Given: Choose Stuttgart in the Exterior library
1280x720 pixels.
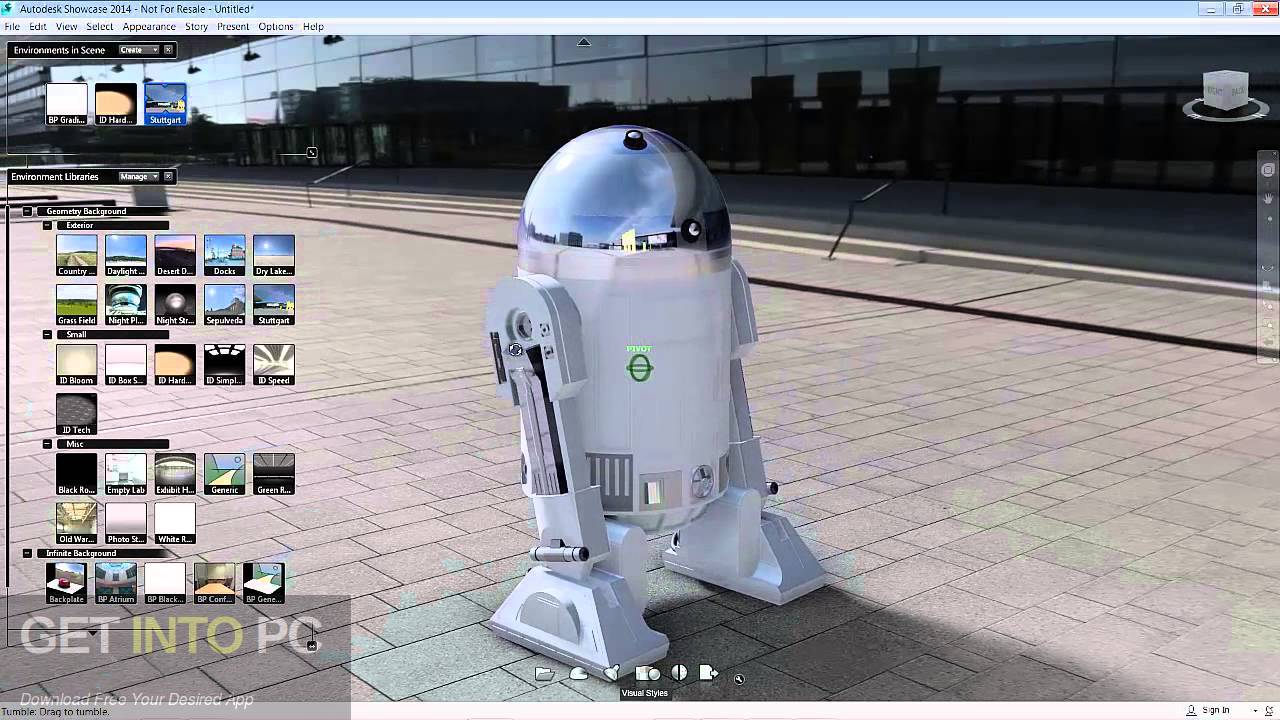Looking at the screenshot, I should click(x=274, y=305).
